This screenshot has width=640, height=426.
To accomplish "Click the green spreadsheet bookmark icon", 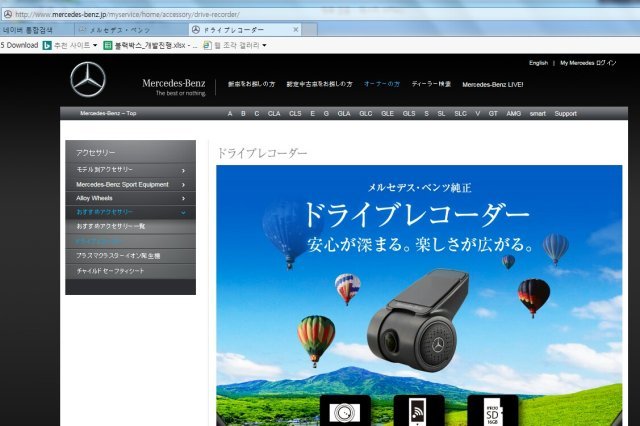I will pyautogui.click(x=108, y=45).
